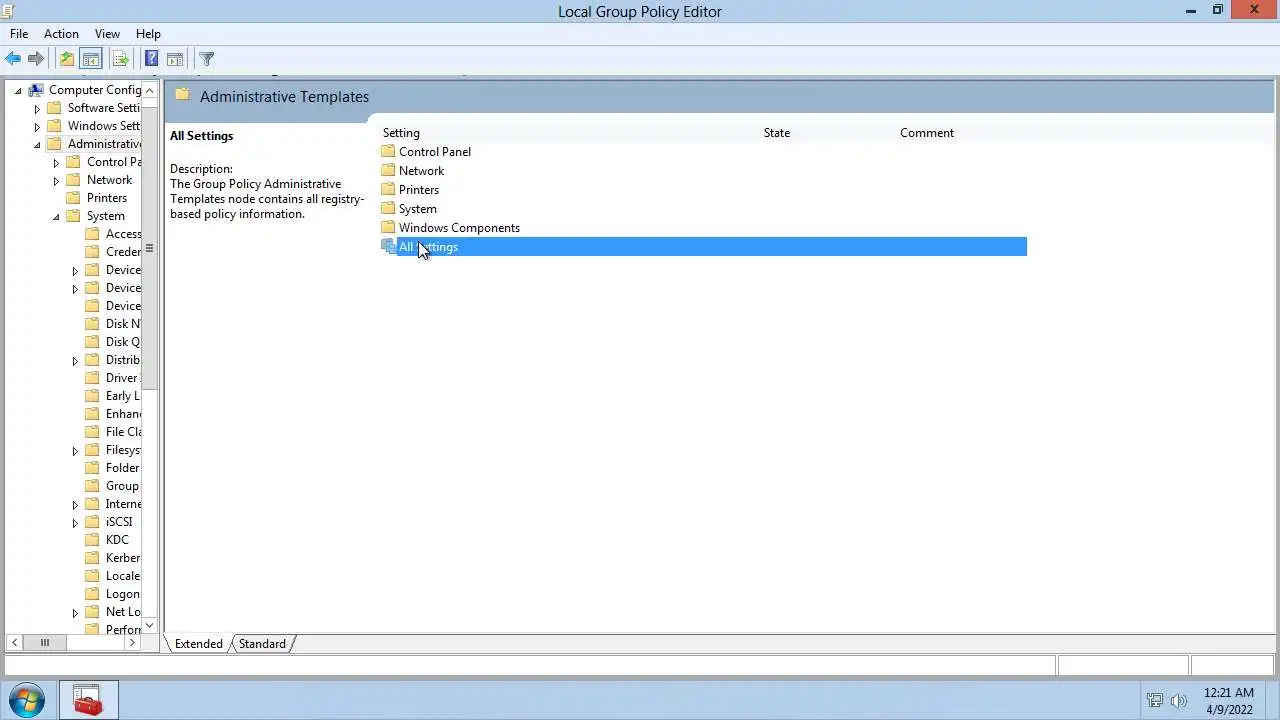
Task: Click the app icon in title bar
Action: [8, 11]
